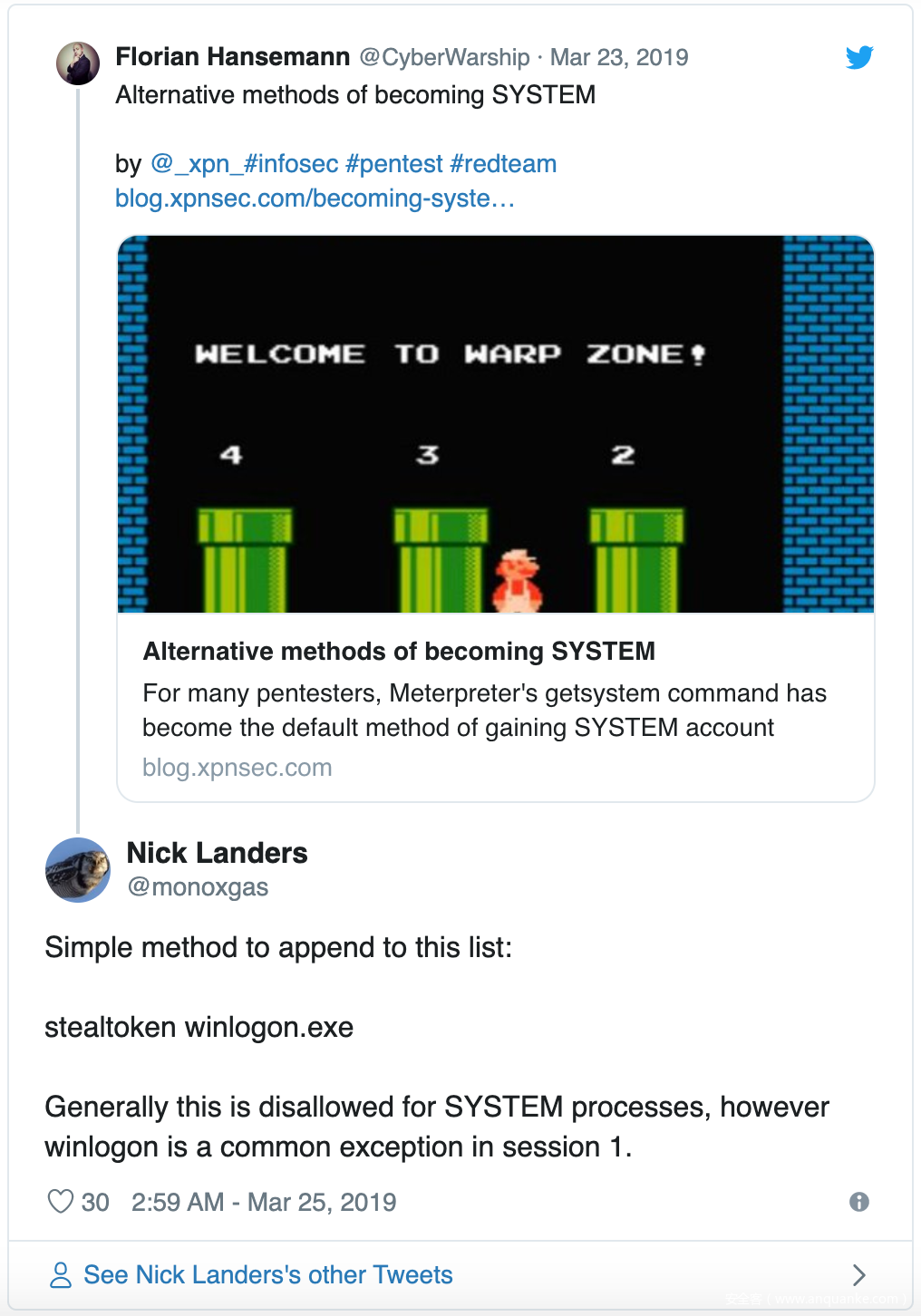Select See Nick Landers's other Tweets
This screenshot has height=1316, width=921.
pyautogui.click(x=268, y=1275)
